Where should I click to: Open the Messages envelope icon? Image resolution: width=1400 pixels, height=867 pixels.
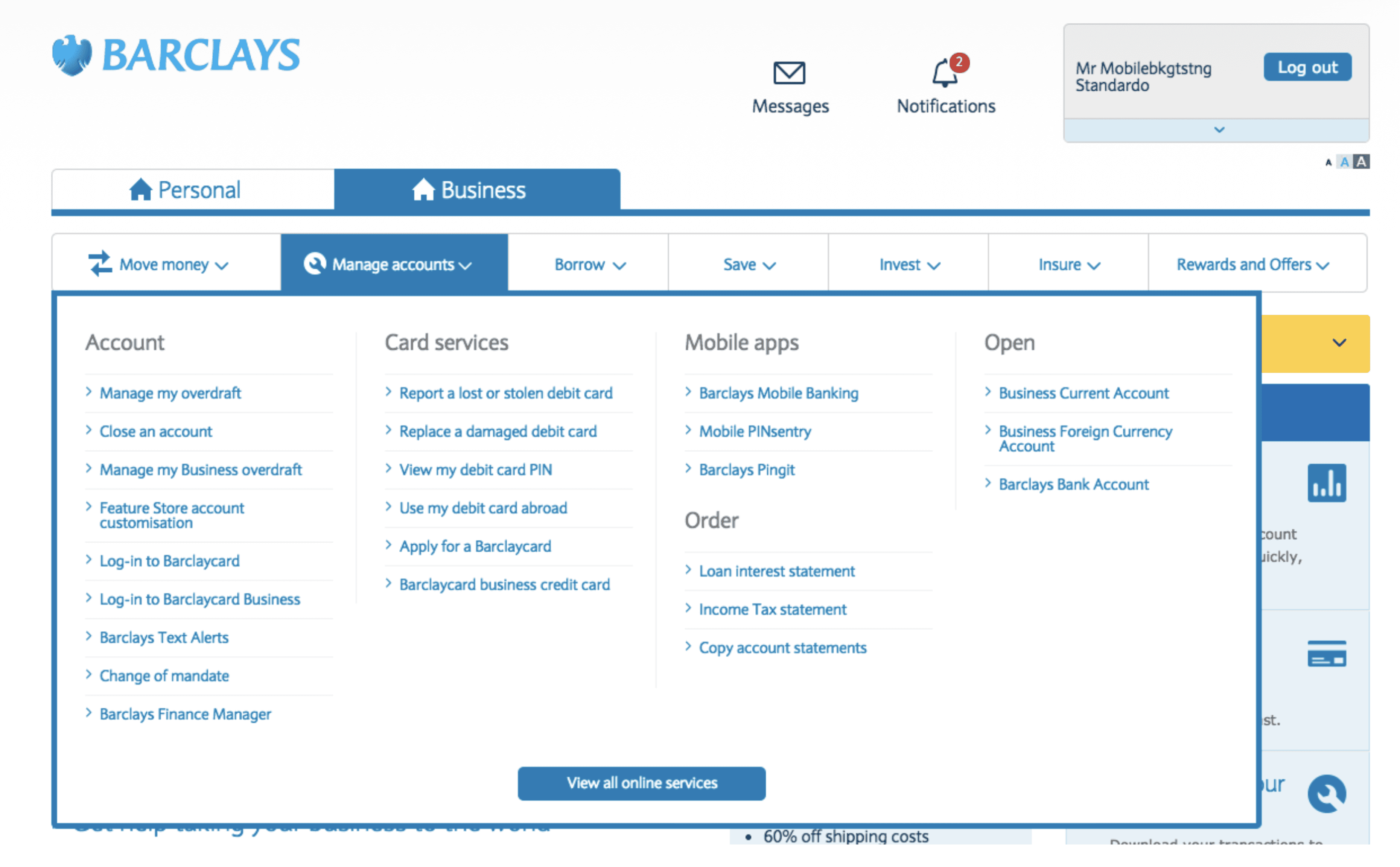tap(789, 73)
